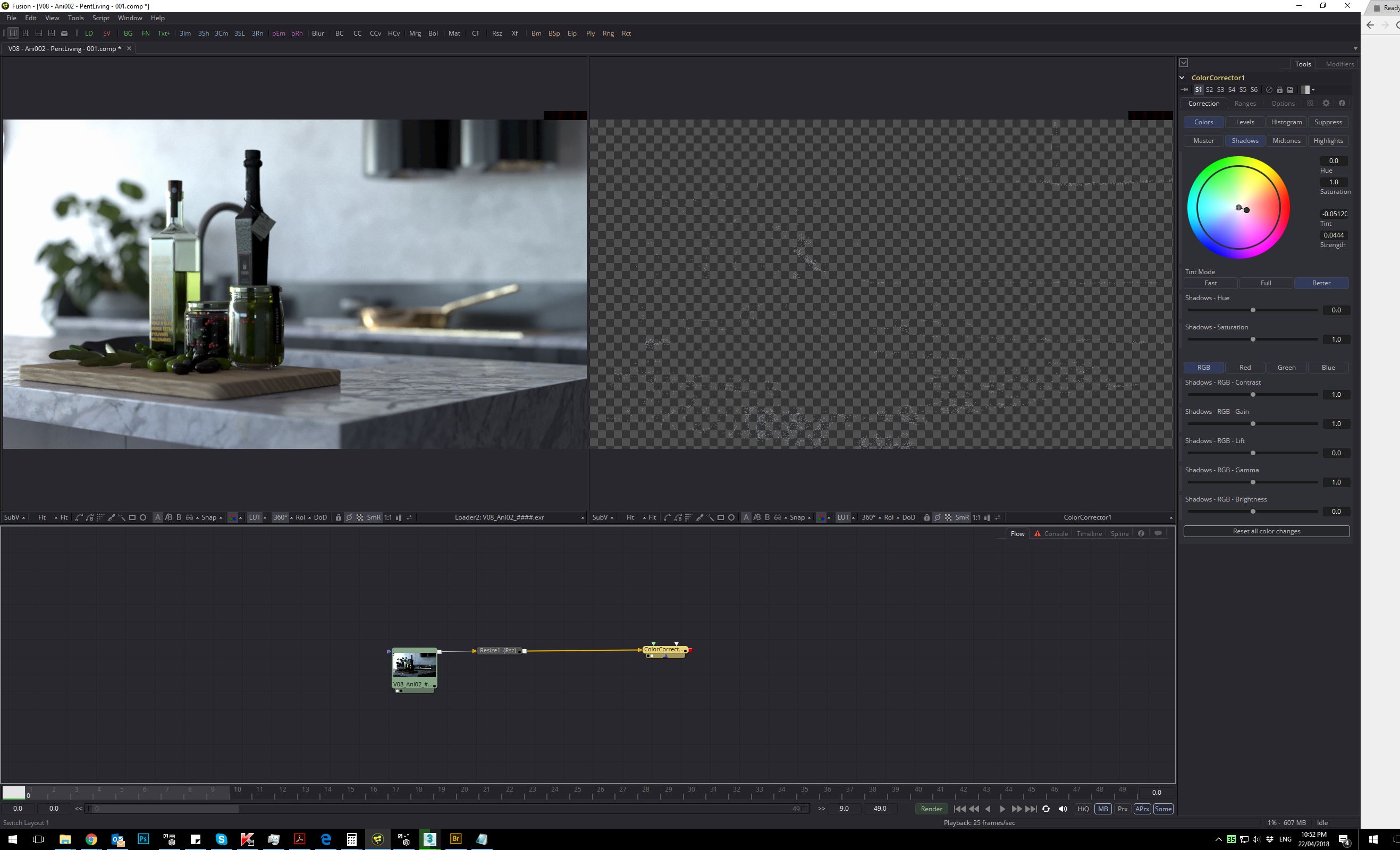Select the Midtones range button

point(1286,140)
